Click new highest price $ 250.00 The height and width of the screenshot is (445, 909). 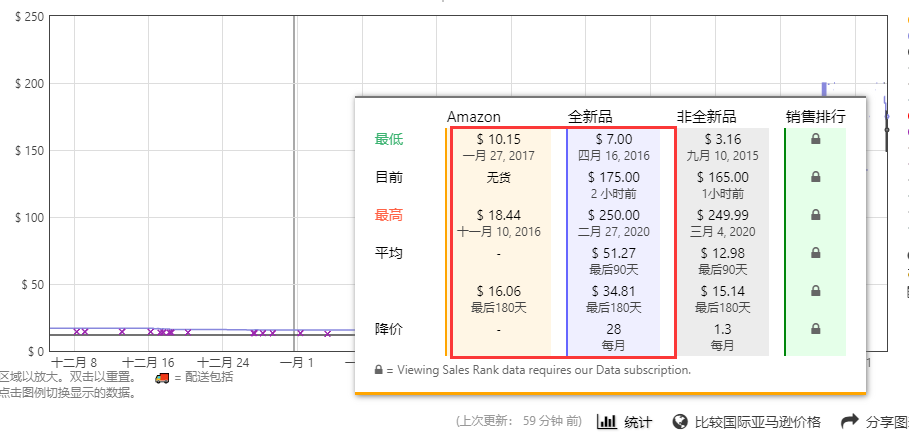point(614,215)
